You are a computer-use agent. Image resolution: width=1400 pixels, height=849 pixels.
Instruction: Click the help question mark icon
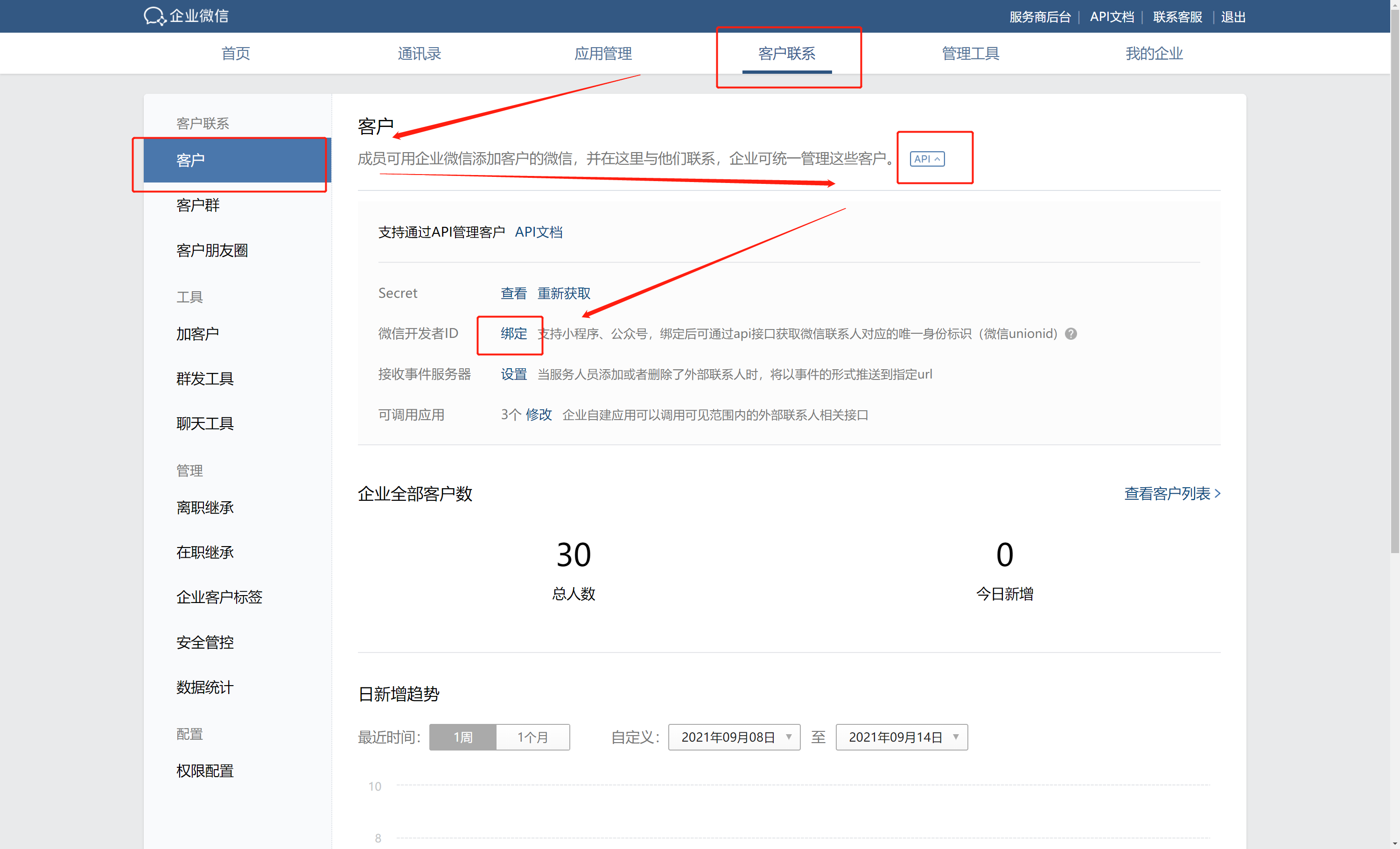(x=1071, y=334)
